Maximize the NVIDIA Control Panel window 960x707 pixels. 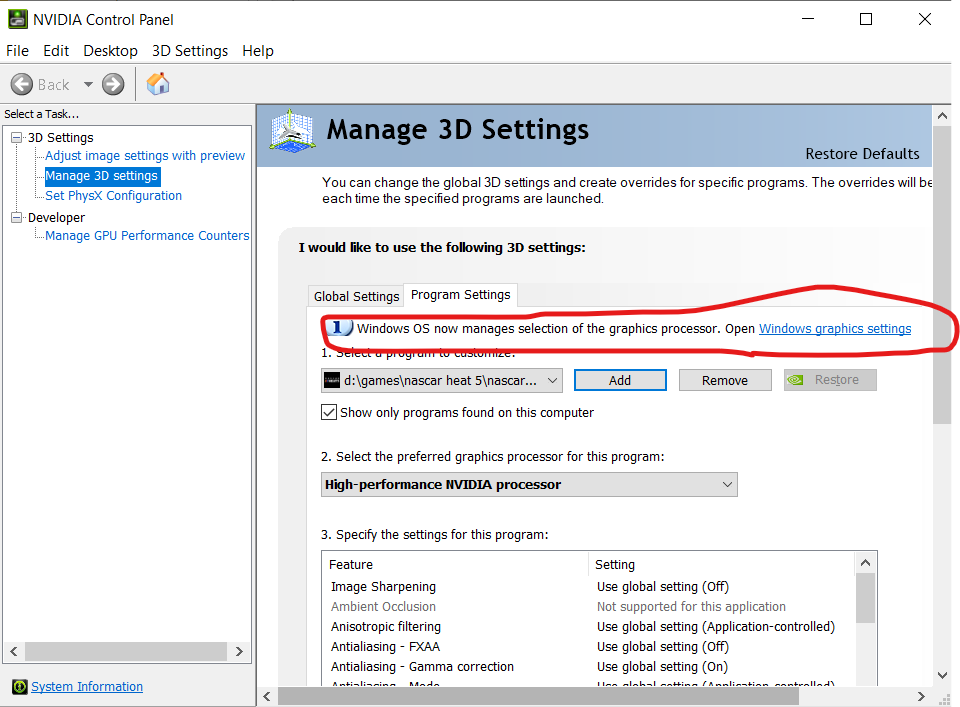pos(866,19)
